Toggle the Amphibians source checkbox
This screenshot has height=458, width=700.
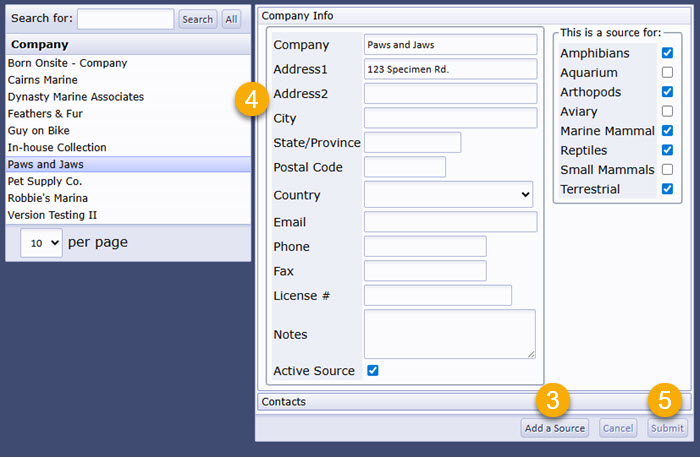pyautogui.click(x=667, y=53)
